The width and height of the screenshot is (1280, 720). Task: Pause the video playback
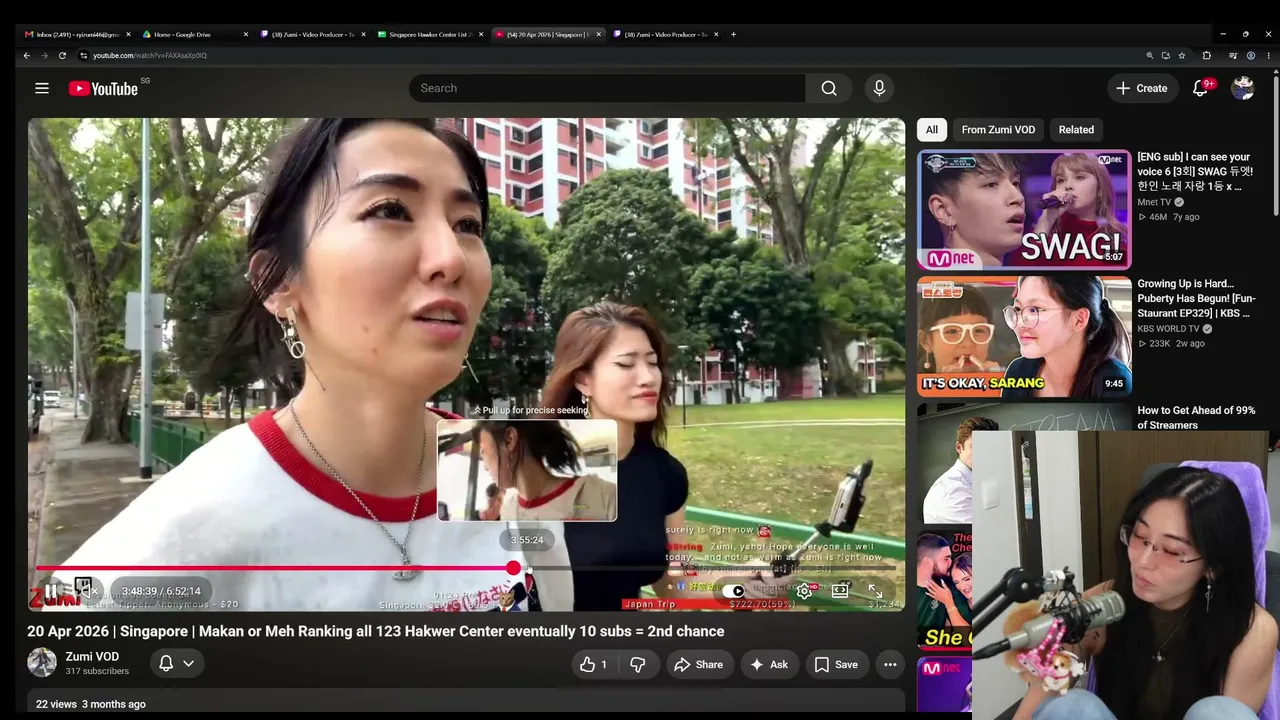click(51, 591)
